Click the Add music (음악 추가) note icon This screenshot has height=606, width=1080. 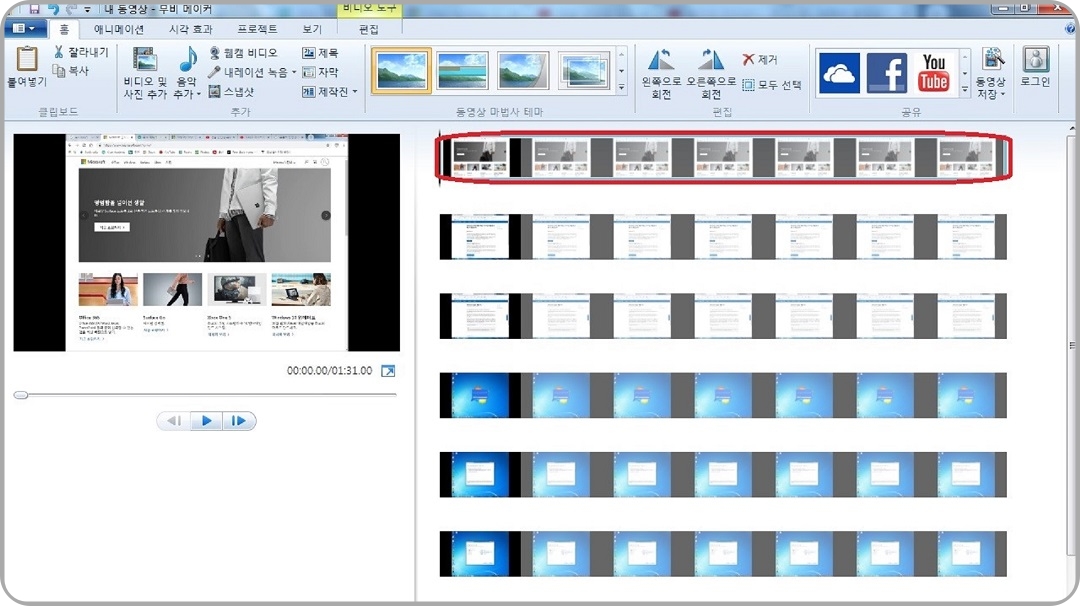click(187, 59)
